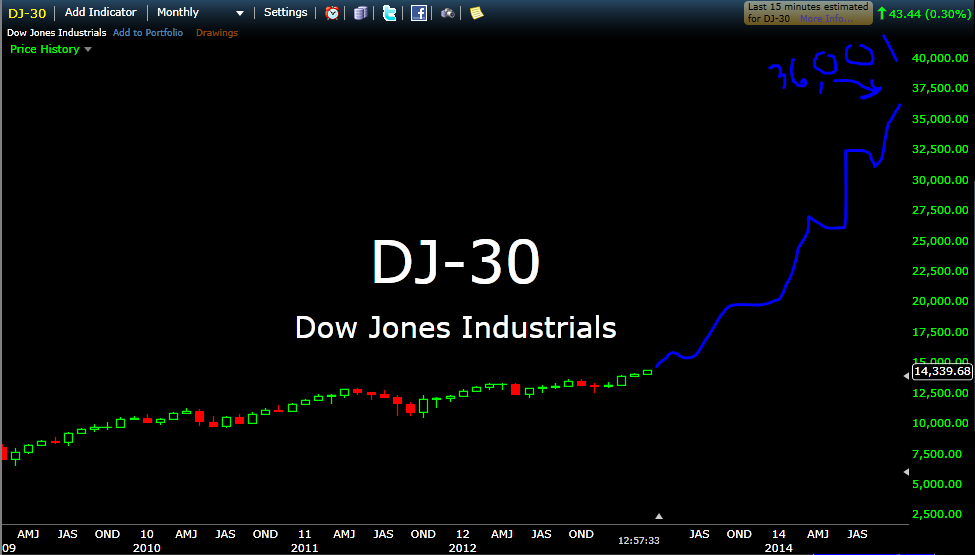
Task: Click the 14,339.68 current price label
Action: [x=942, y=371]
